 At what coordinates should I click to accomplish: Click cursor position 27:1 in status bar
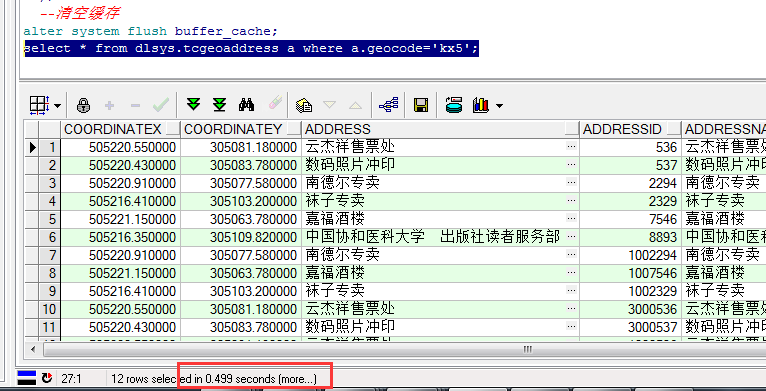coord(71,379)
